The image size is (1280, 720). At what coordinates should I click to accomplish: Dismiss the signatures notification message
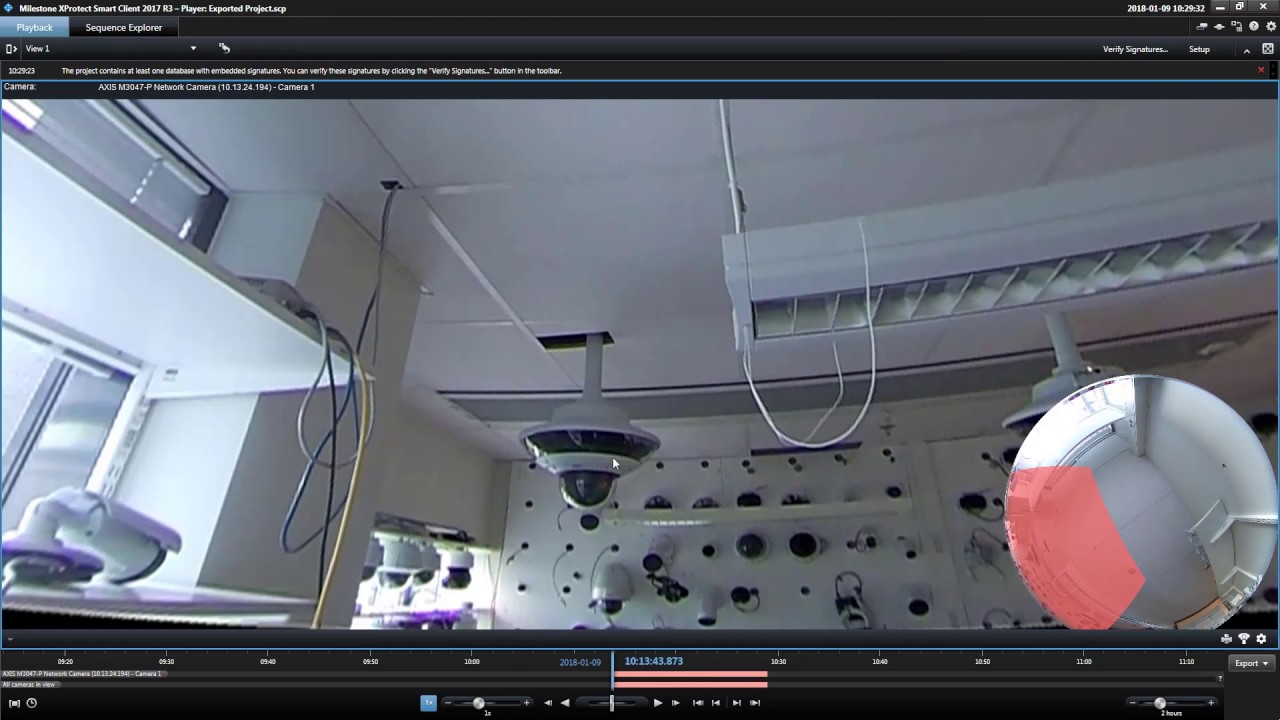(x=1261, y=70)
